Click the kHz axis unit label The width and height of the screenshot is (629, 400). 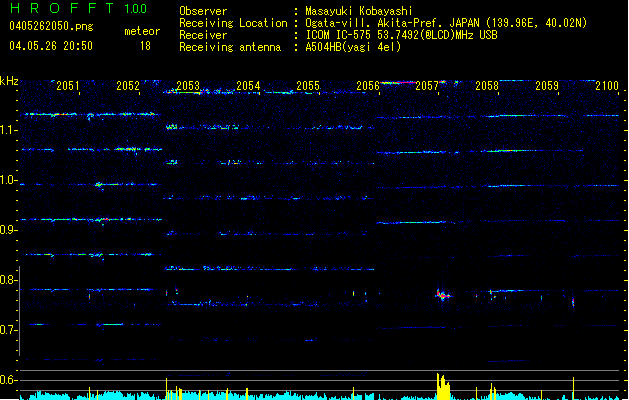click(x=9, y=81)
